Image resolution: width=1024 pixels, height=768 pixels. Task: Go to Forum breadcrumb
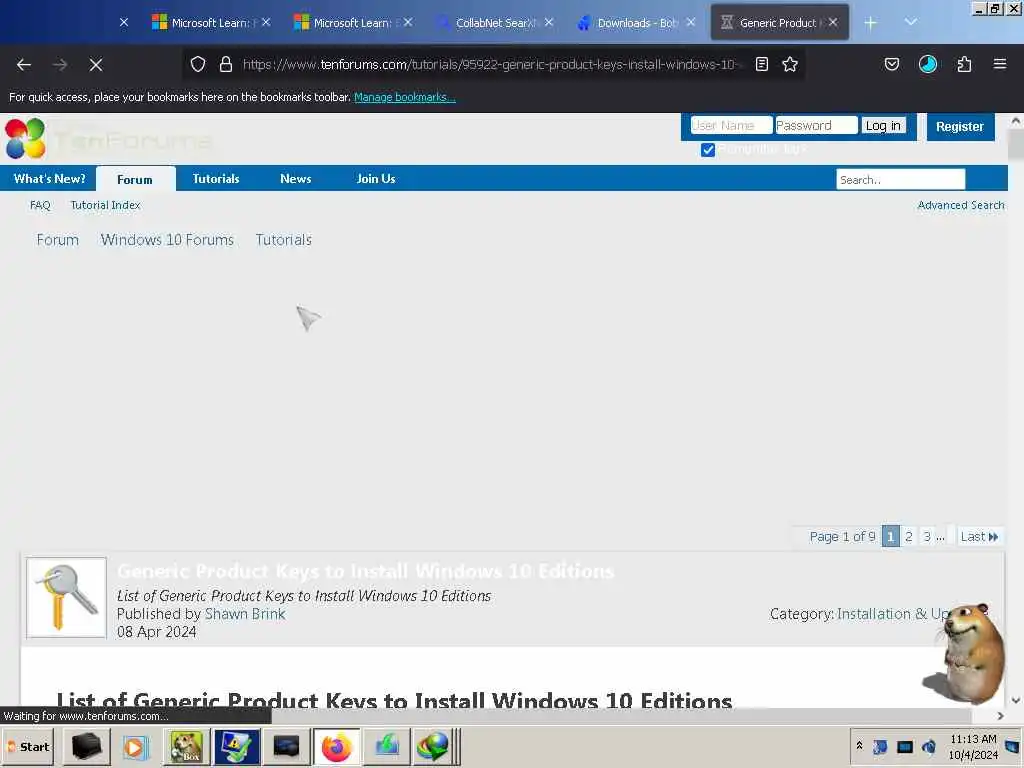pos(57,240)
